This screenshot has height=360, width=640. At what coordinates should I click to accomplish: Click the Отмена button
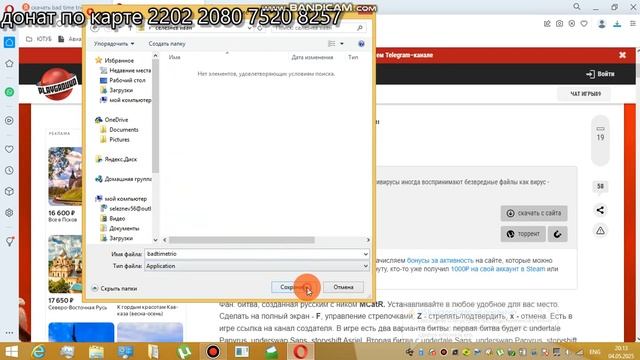tap(343, 287)
